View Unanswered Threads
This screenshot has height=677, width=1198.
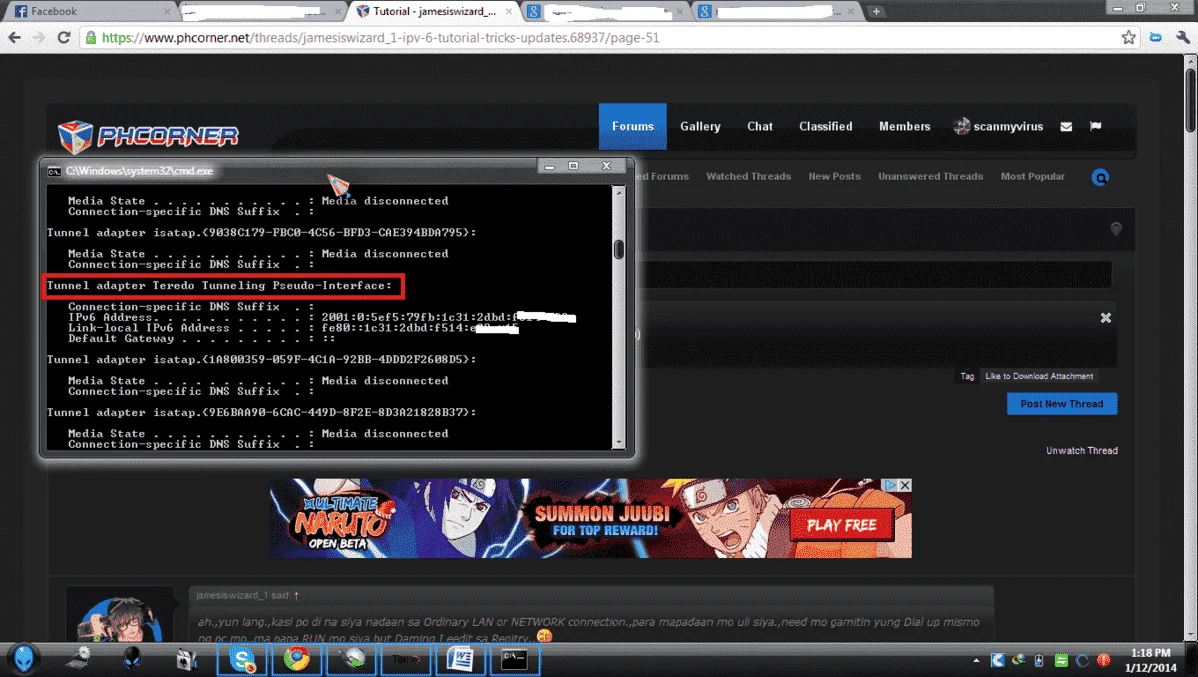[x=930, y=177]
